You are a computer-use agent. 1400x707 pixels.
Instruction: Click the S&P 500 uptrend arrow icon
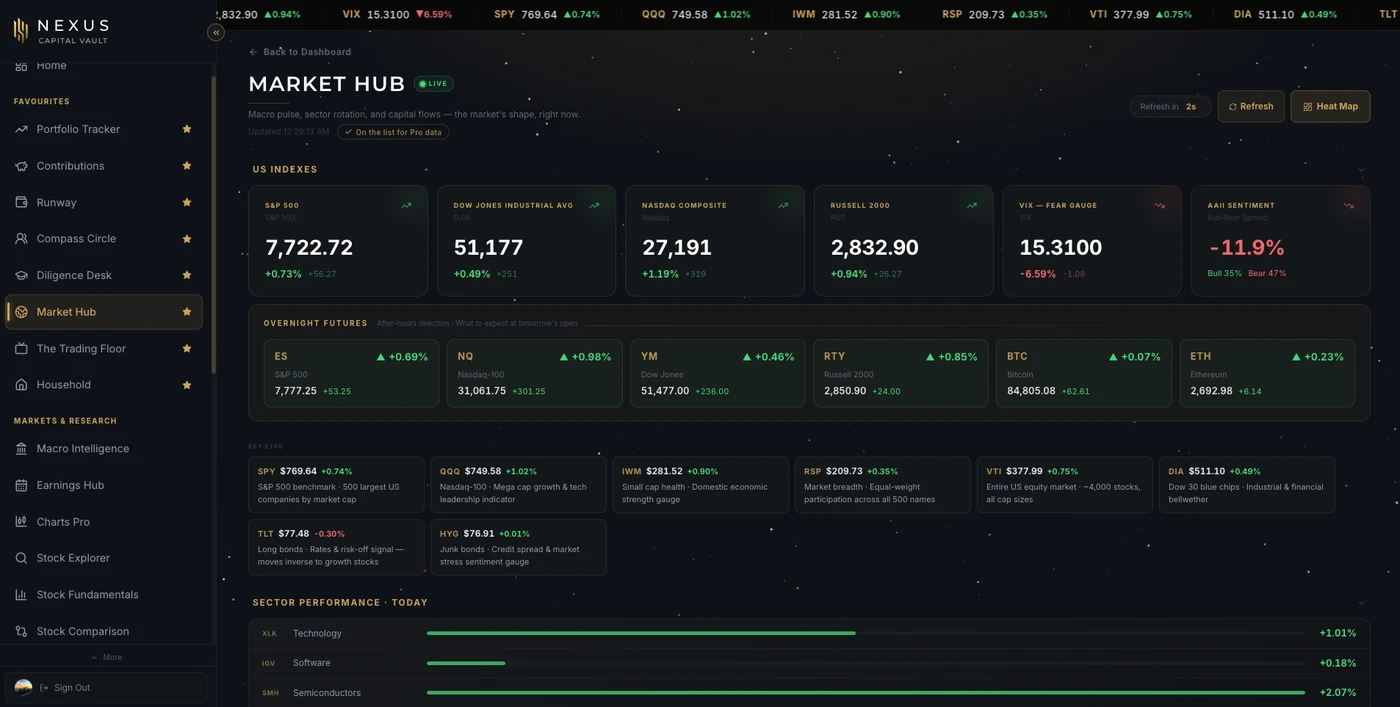pos(406,205)
